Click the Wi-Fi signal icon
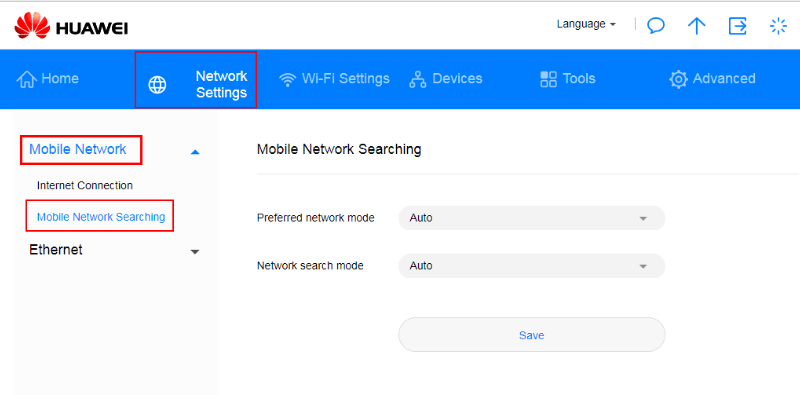The width and height of the screenshot is (800, 395). click(x=288, y=80)
